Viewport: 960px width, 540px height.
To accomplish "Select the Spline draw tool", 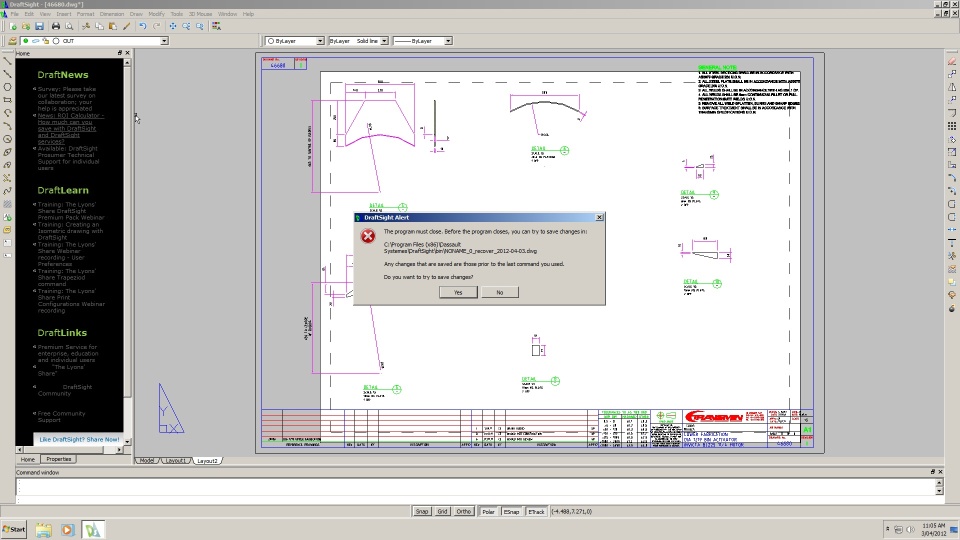I will [7, 191].
